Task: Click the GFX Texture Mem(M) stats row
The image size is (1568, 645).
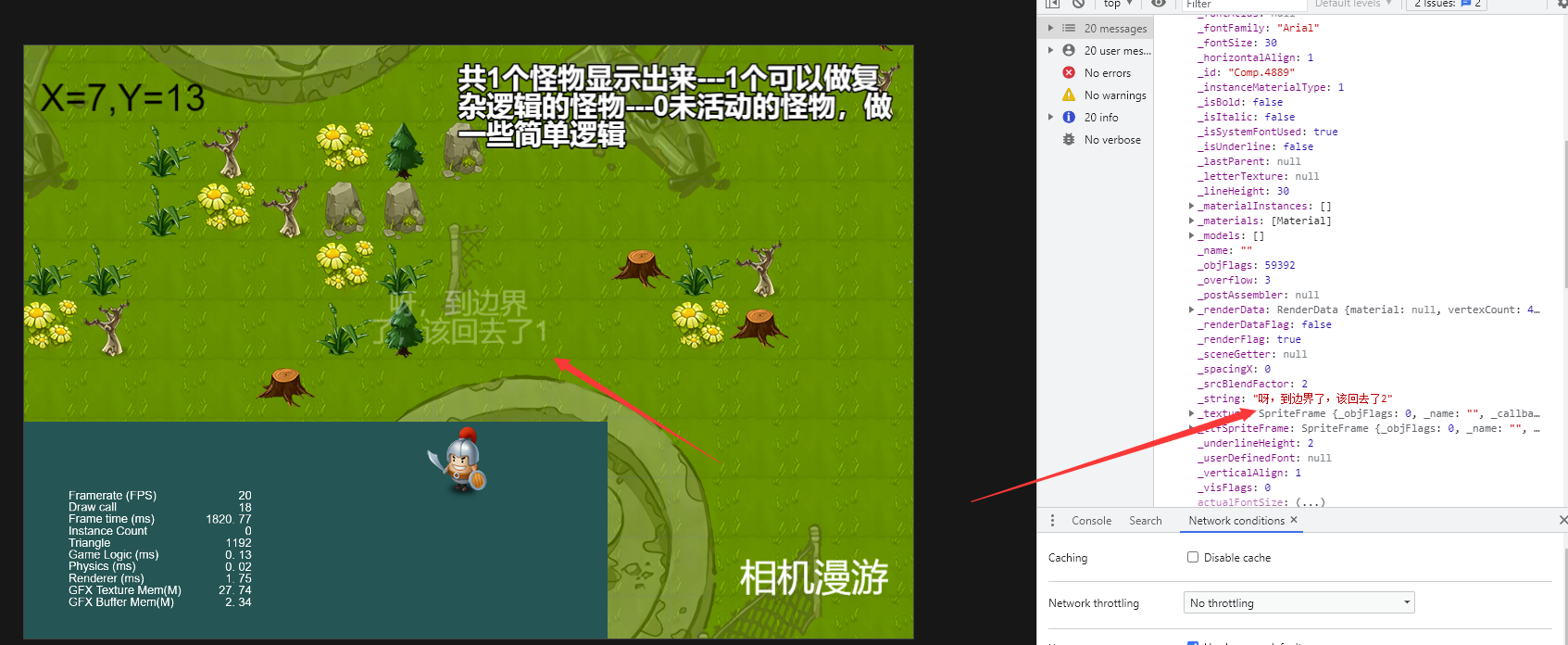Action: pos(159,590)
